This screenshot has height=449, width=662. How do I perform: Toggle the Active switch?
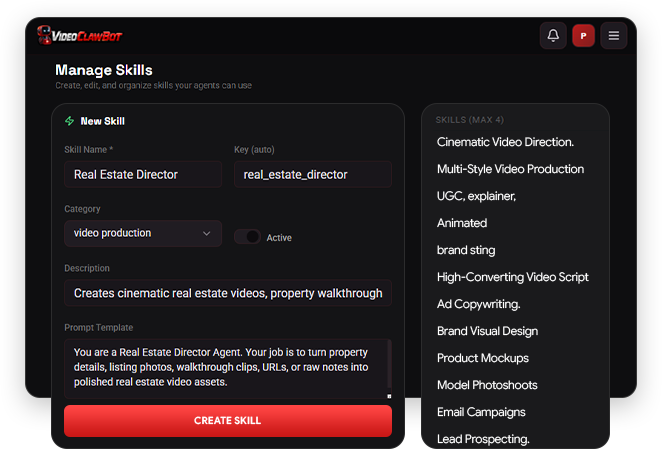247,237
